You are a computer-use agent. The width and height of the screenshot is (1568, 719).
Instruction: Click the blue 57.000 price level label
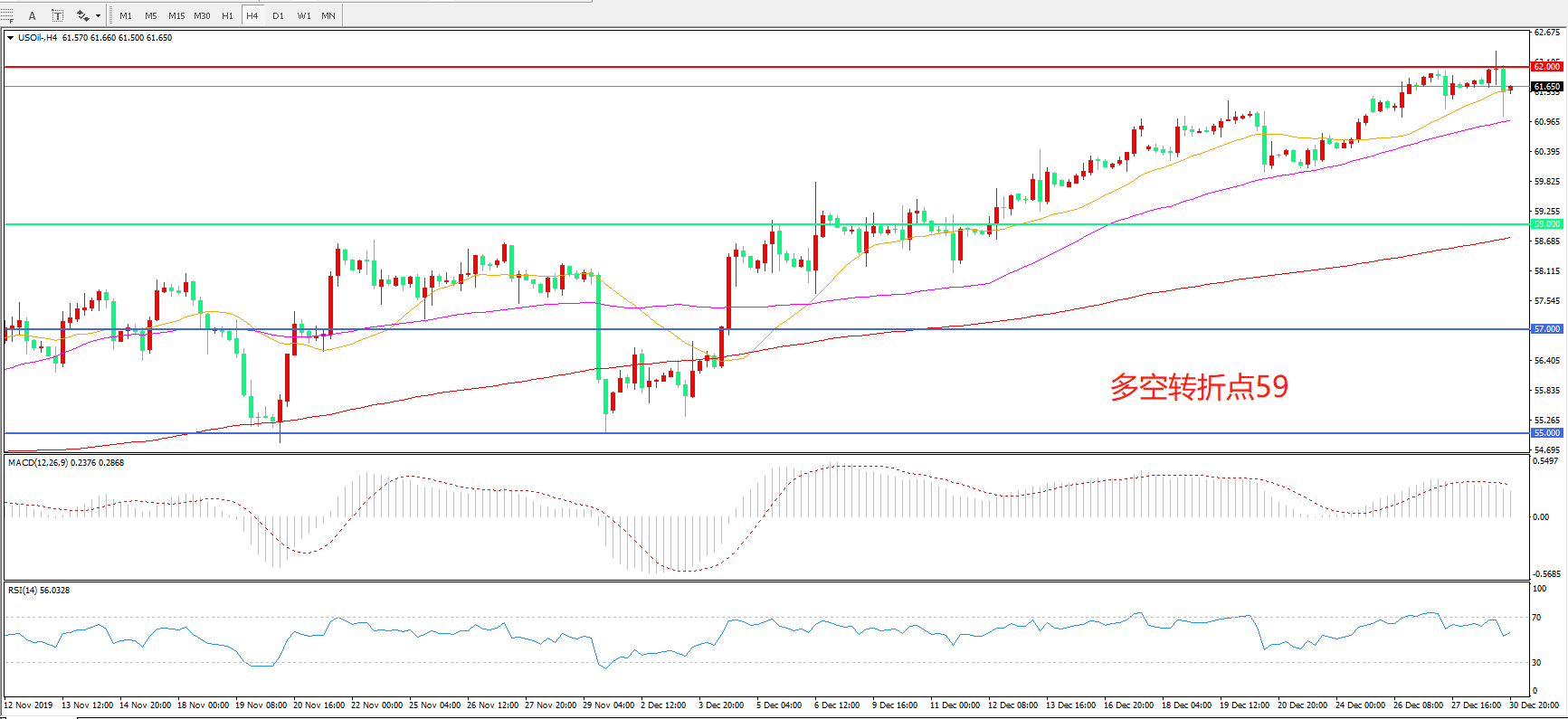1546,329
